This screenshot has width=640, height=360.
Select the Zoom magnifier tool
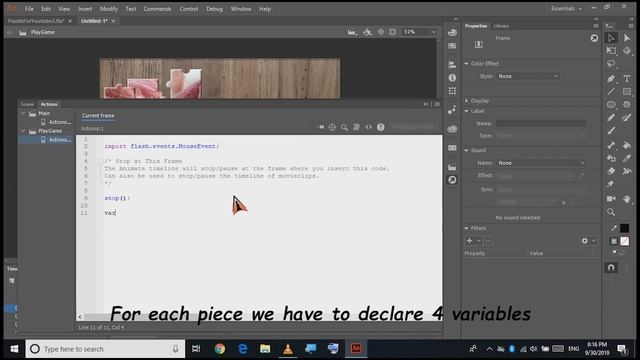click(611, 212)
